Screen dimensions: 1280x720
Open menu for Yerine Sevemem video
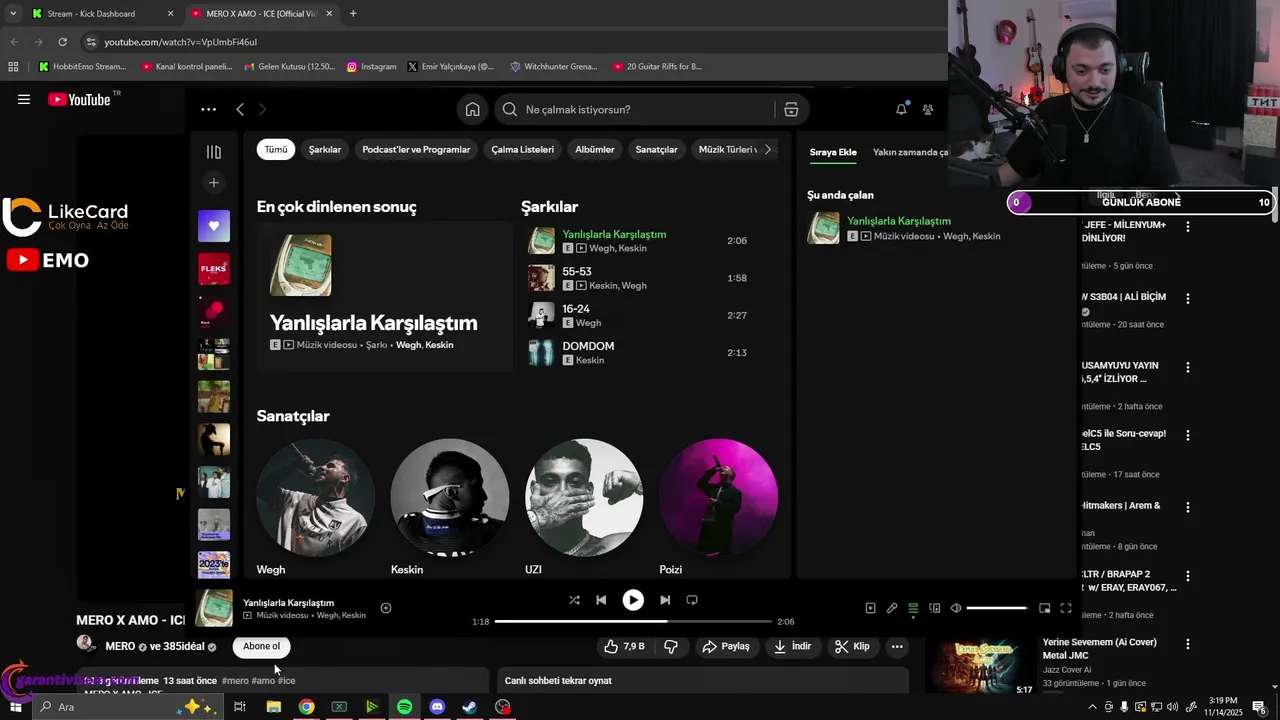[x=1188, y=644]
